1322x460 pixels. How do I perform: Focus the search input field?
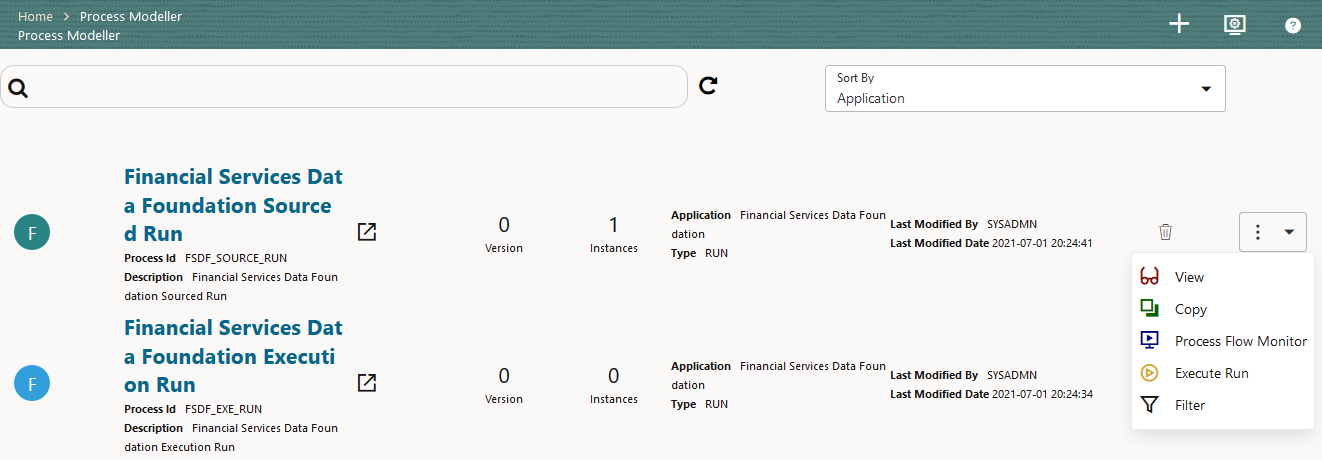344,87
